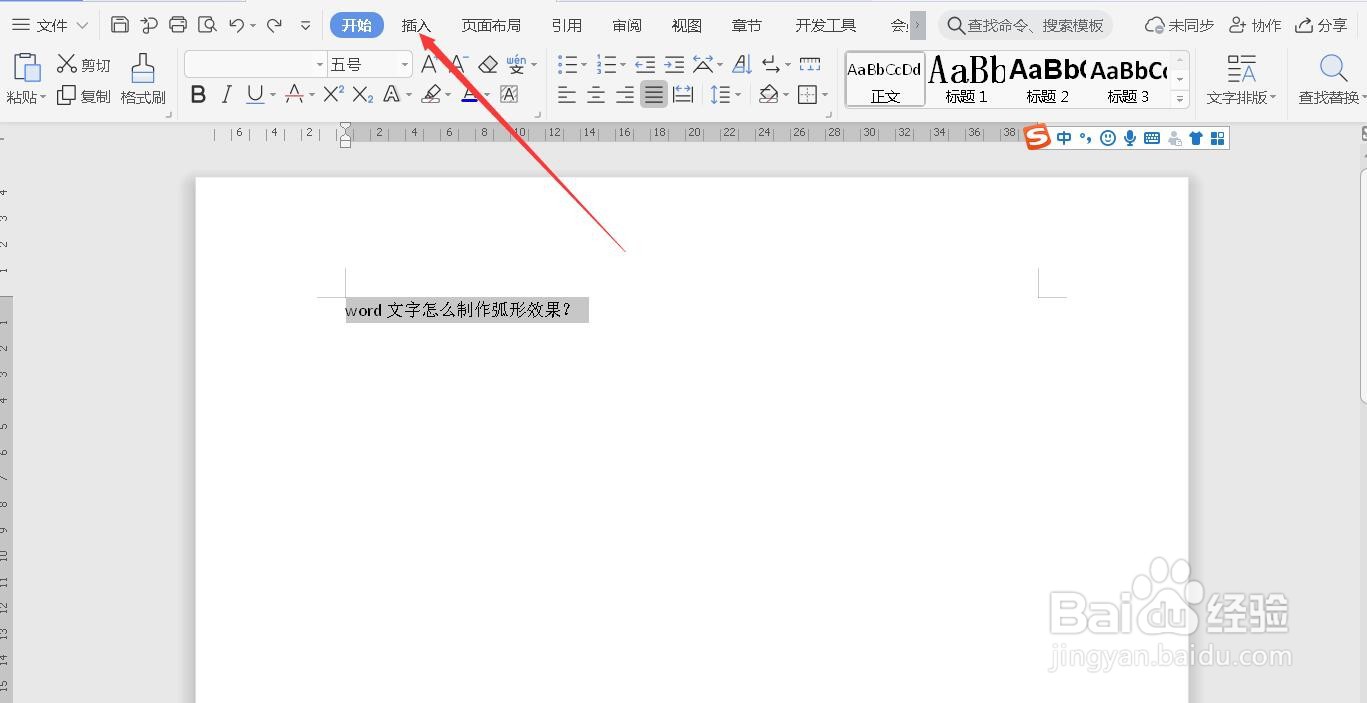Toggle the highlighted justify alignment button

pos(654,95)
